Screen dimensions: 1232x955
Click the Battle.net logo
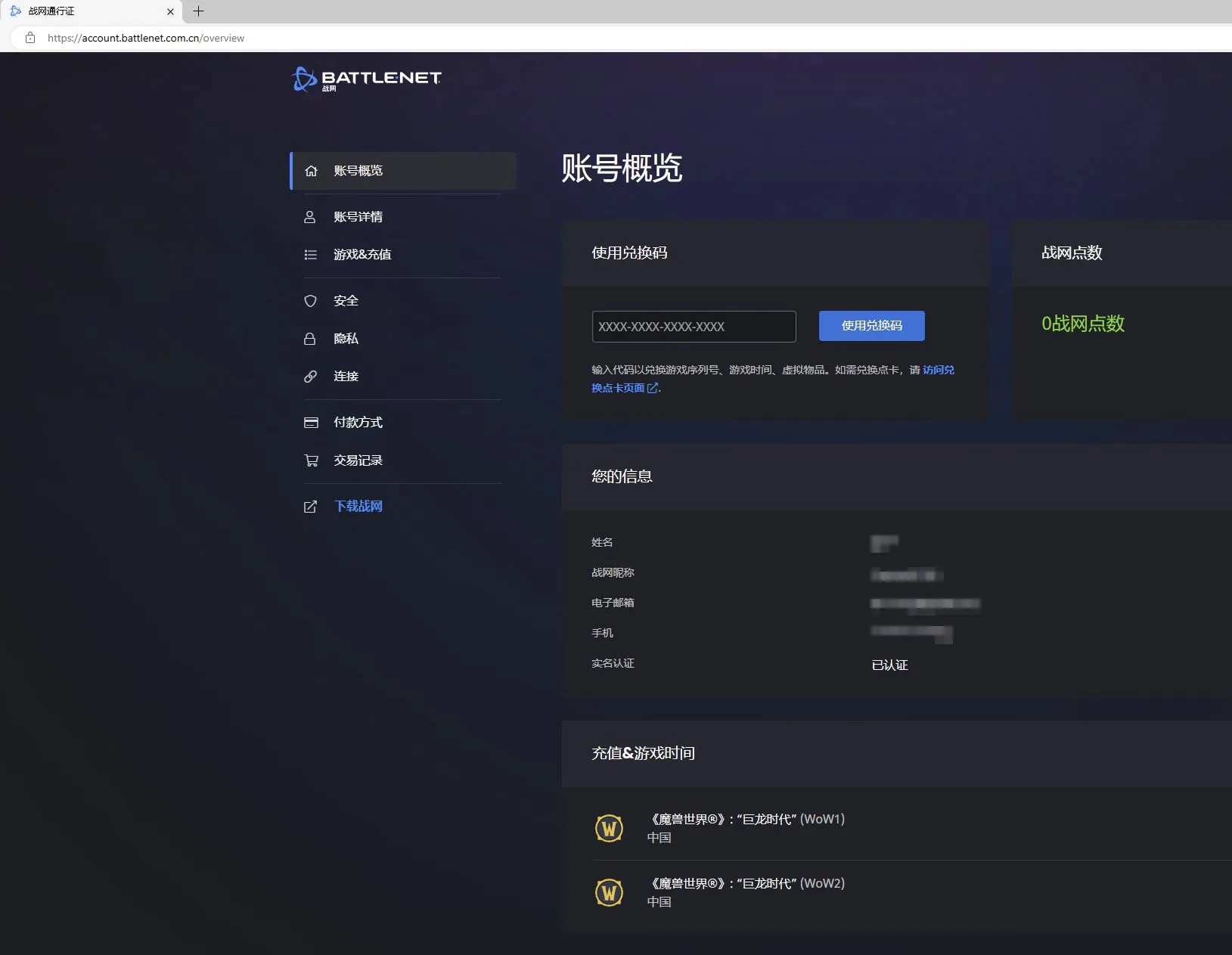366,79
